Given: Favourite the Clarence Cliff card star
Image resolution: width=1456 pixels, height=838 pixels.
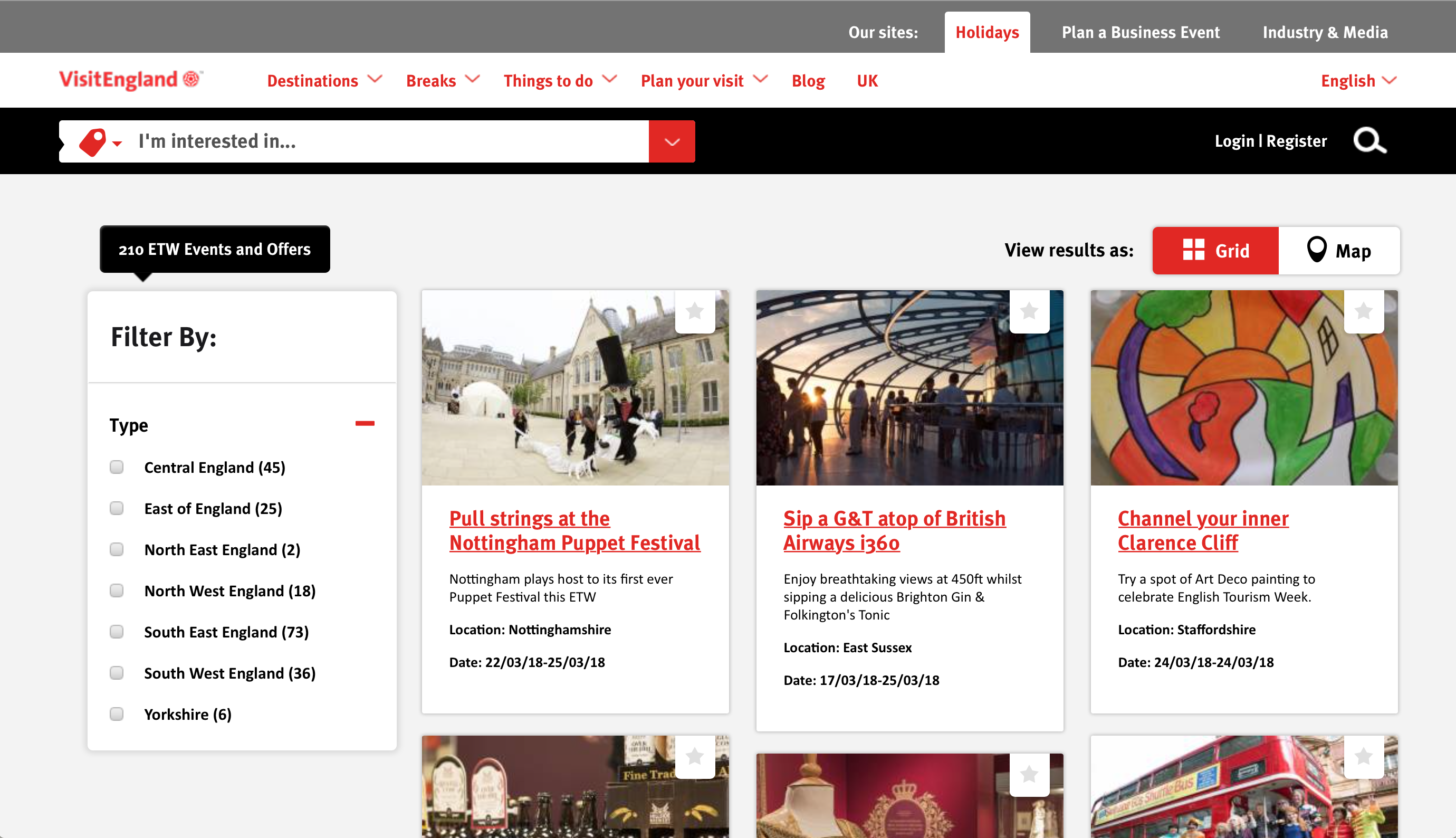Looking at the screenshot, I should 1363,311.
